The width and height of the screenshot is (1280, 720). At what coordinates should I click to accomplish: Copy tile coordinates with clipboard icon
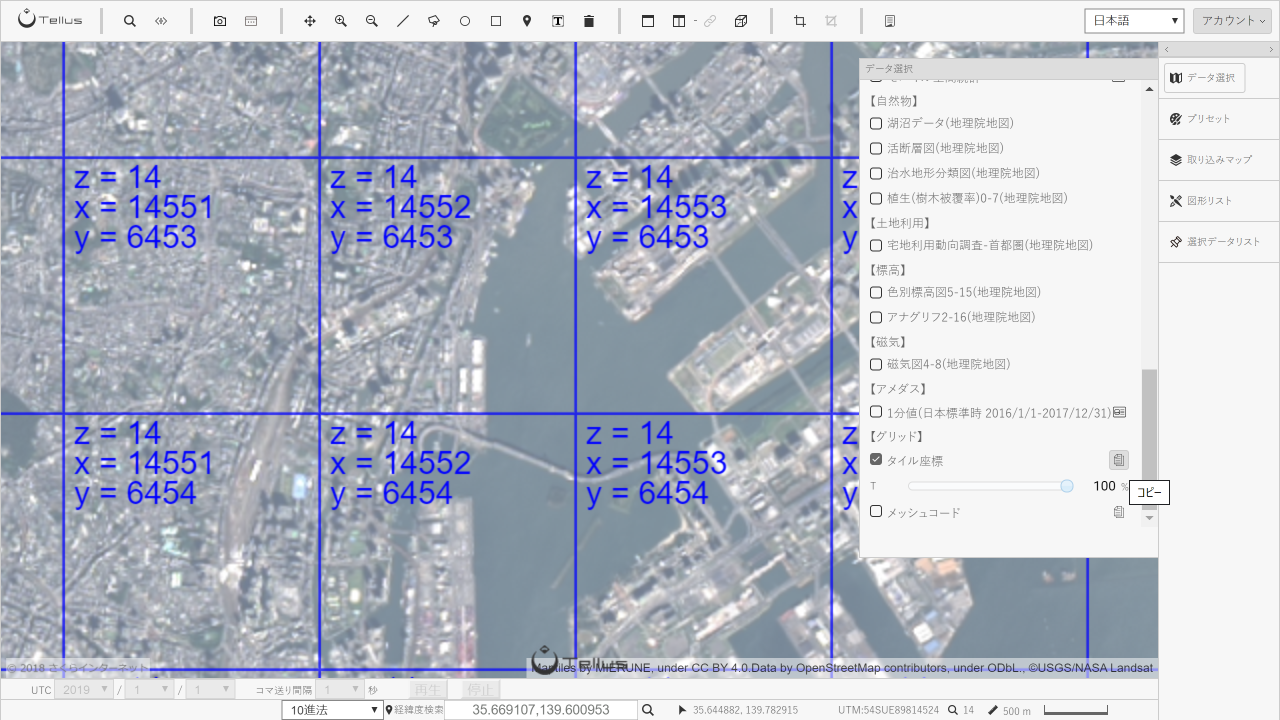[1119, 460]
